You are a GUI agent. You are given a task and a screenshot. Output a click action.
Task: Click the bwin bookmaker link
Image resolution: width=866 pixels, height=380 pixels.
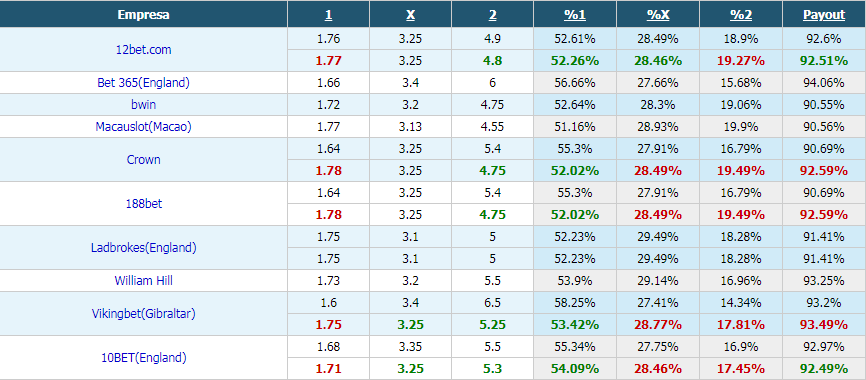pyautogui.click(x=144, y=104)
